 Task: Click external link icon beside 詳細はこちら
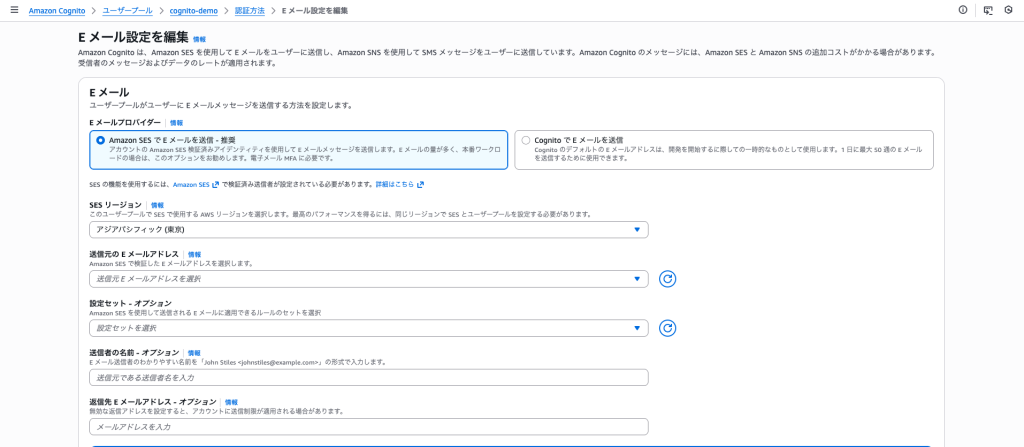420,185
